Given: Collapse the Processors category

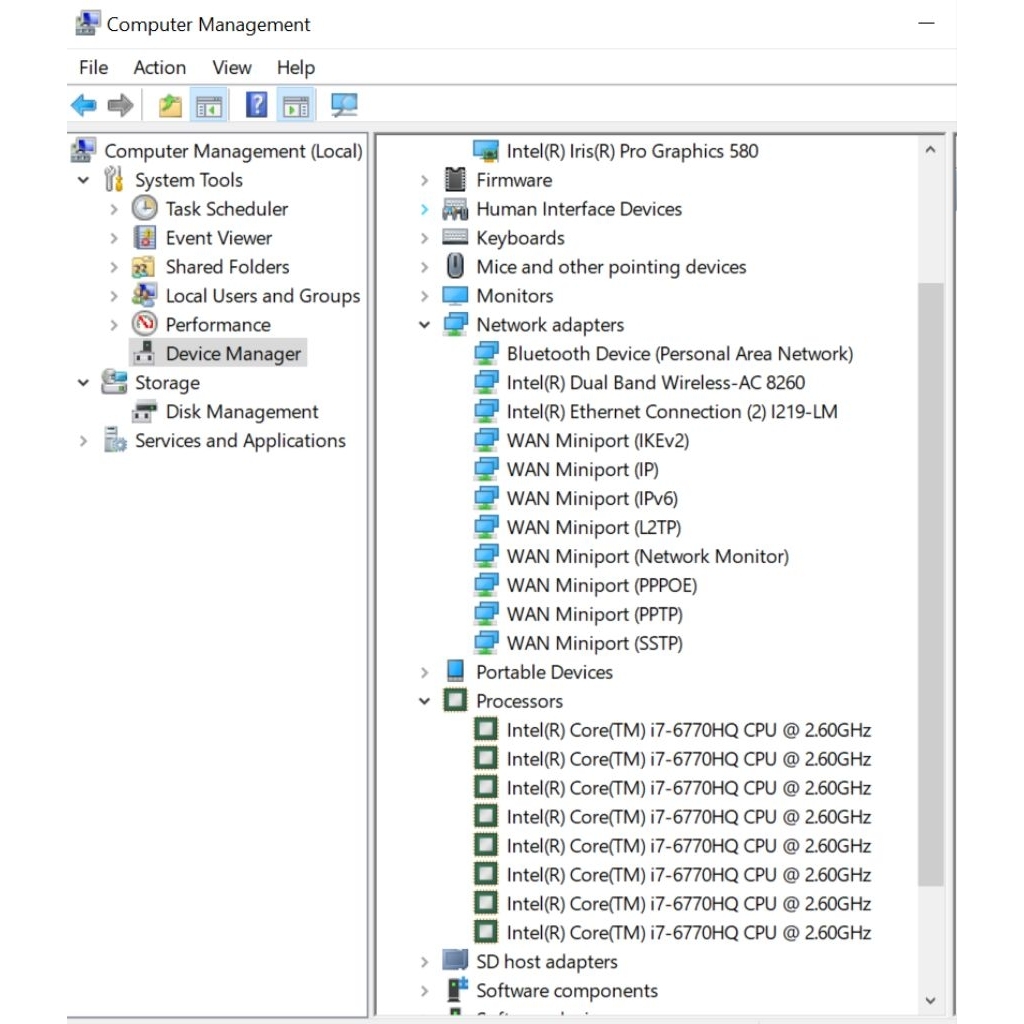Looking at the screenshot, I should 425,702.
